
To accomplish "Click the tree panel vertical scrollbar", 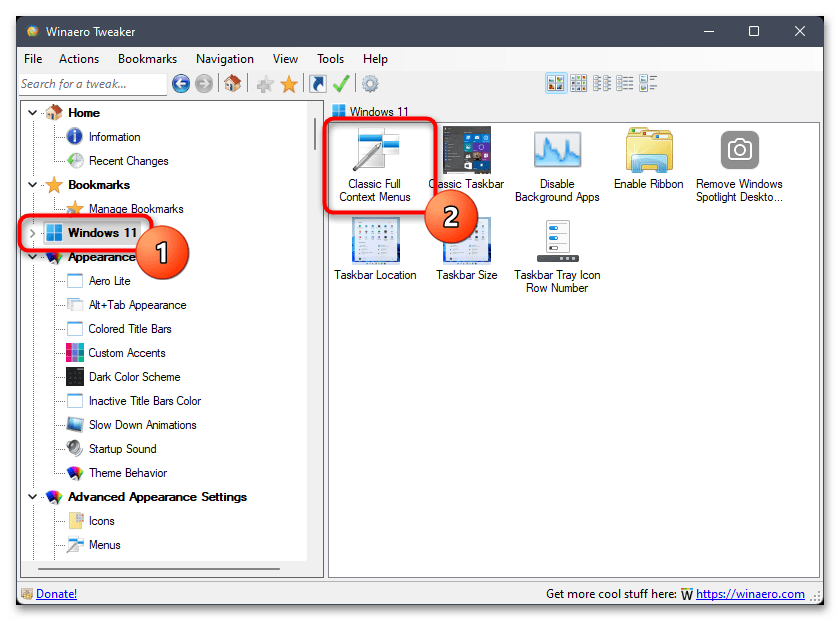I will [x=315, y=134].
